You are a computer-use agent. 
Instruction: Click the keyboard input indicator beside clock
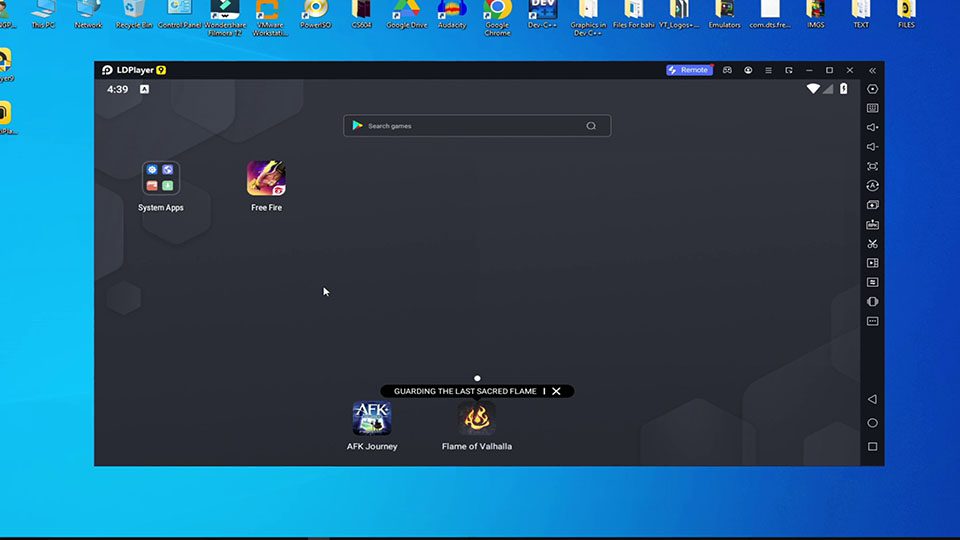coord(144,89)
